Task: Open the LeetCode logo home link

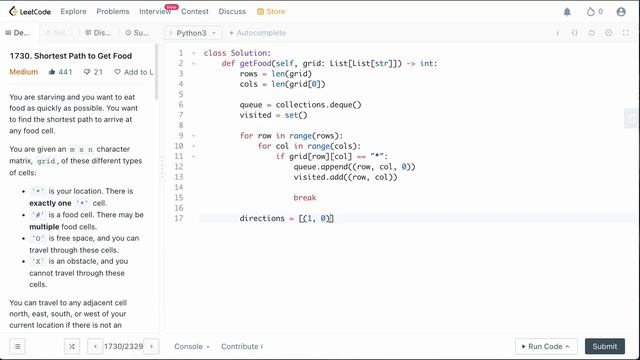Action: tap(30, 11)
